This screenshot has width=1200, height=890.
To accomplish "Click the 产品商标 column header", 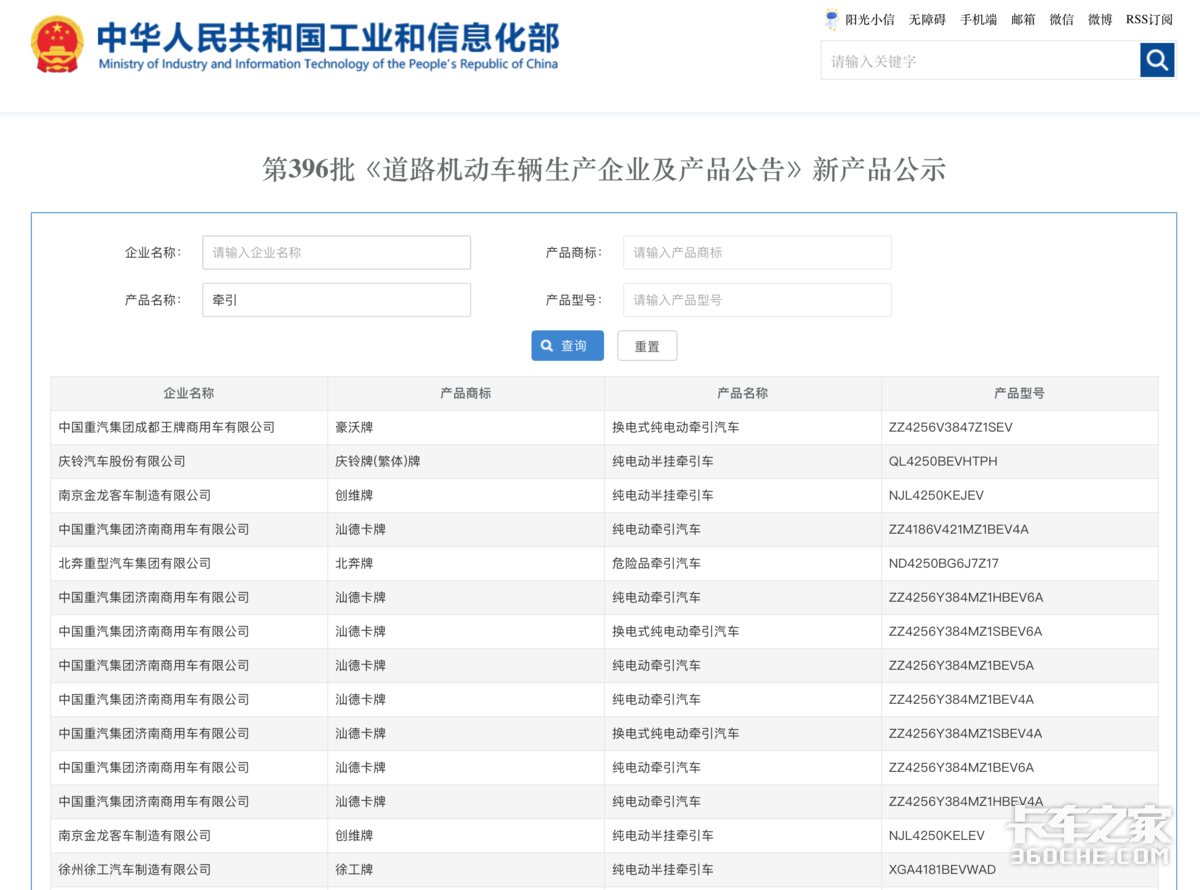I will pos(466,393).
